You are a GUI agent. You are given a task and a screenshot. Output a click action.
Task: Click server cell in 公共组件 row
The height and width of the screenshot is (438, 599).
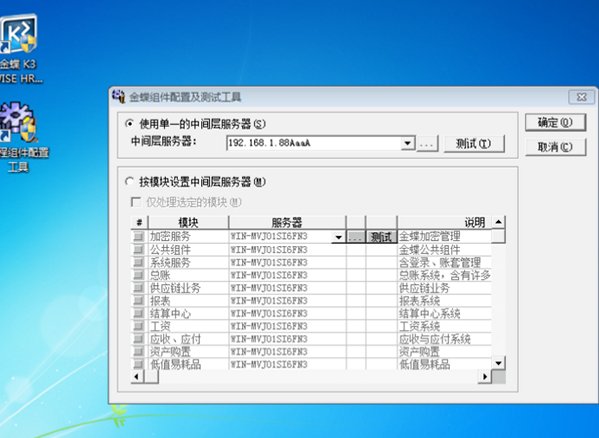287,250
